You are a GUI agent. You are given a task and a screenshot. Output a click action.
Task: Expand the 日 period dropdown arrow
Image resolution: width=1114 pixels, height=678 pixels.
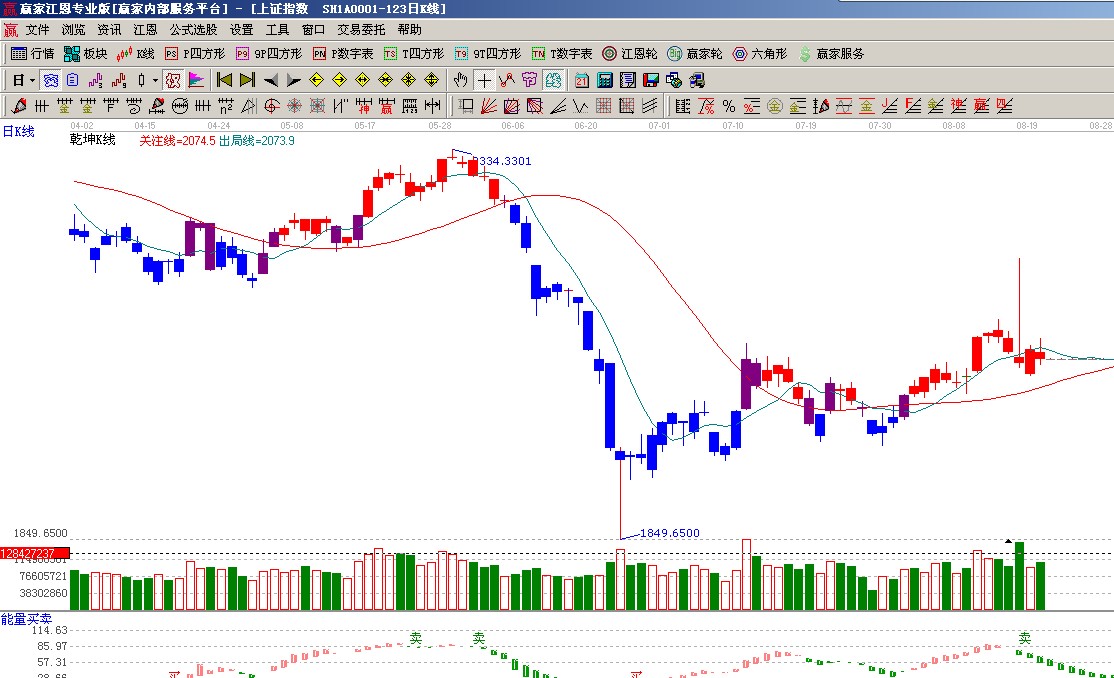click(32, 80)
